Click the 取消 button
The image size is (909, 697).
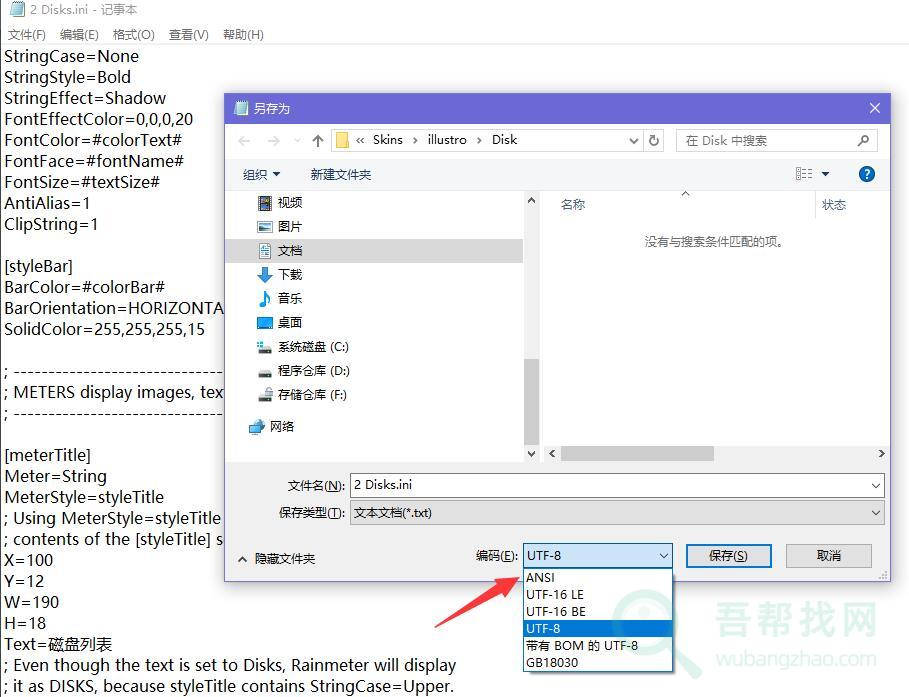click(x=828, y=556)
